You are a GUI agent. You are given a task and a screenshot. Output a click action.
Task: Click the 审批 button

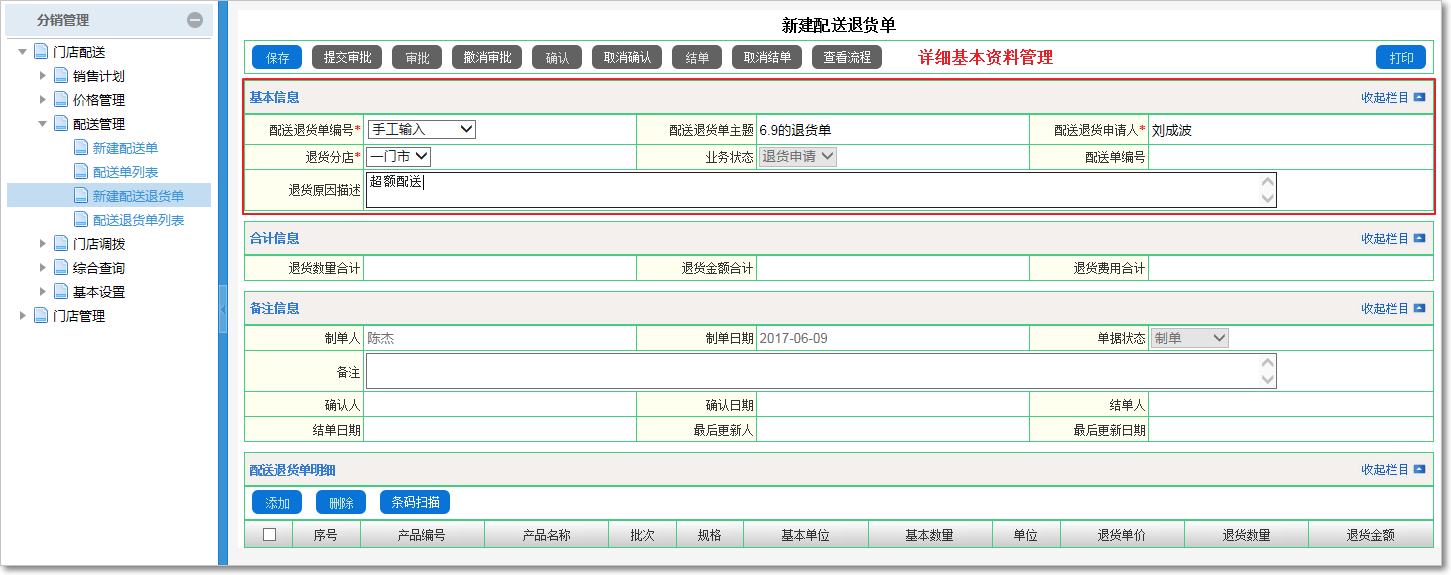417,58
